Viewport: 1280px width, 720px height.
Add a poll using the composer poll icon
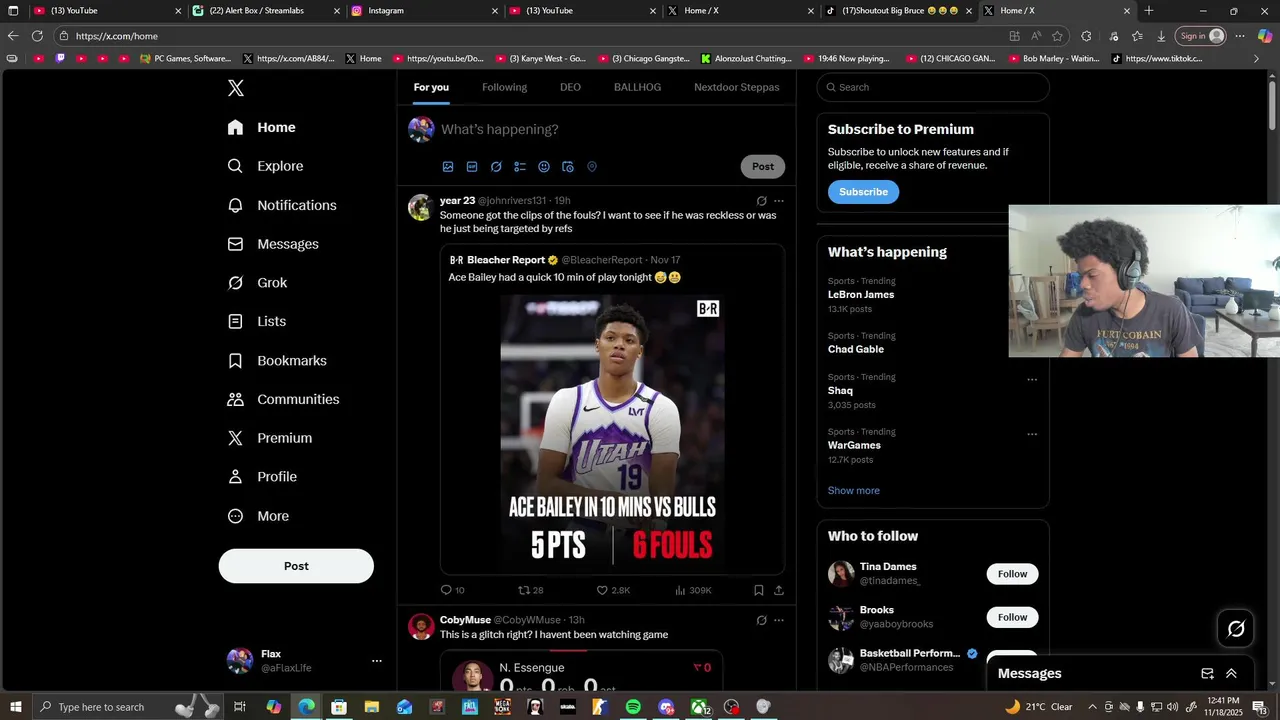[520, 167]
